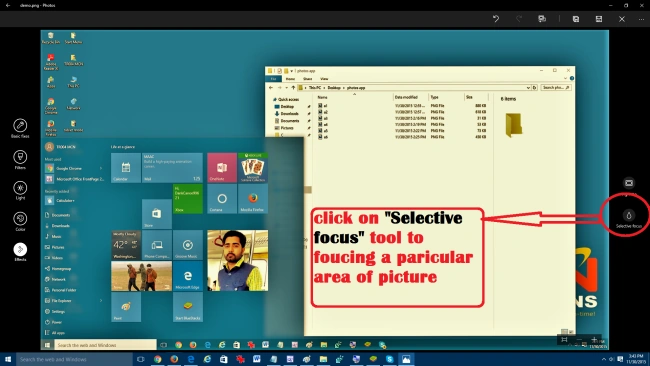Undo the last edit
Image resolution: width=650 pixels, height=366 pixels.
pos(496,19)
